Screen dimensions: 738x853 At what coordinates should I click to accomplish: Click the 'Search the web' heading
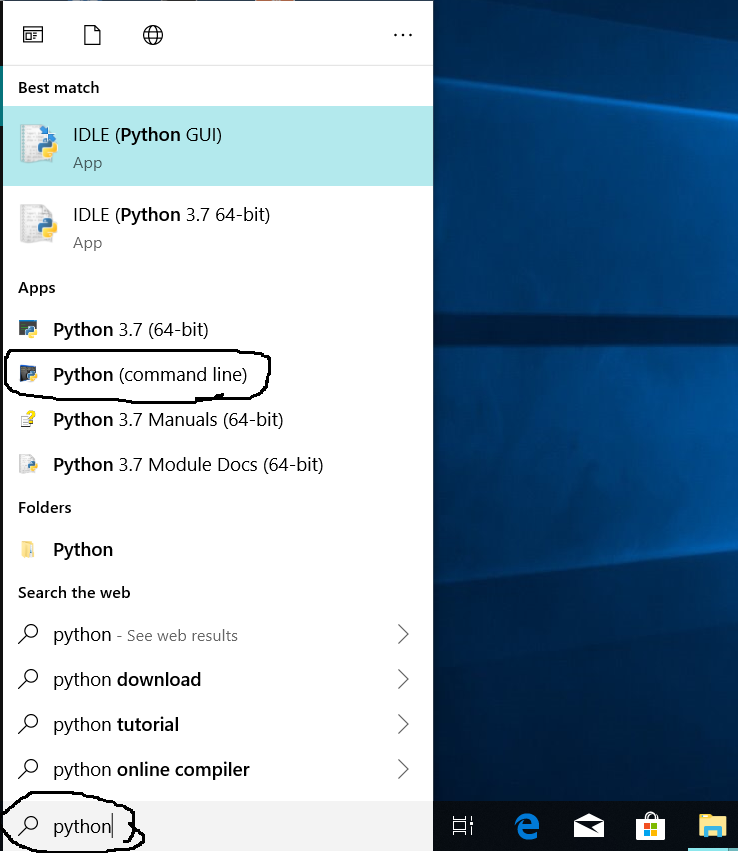(x=74, y=592)
